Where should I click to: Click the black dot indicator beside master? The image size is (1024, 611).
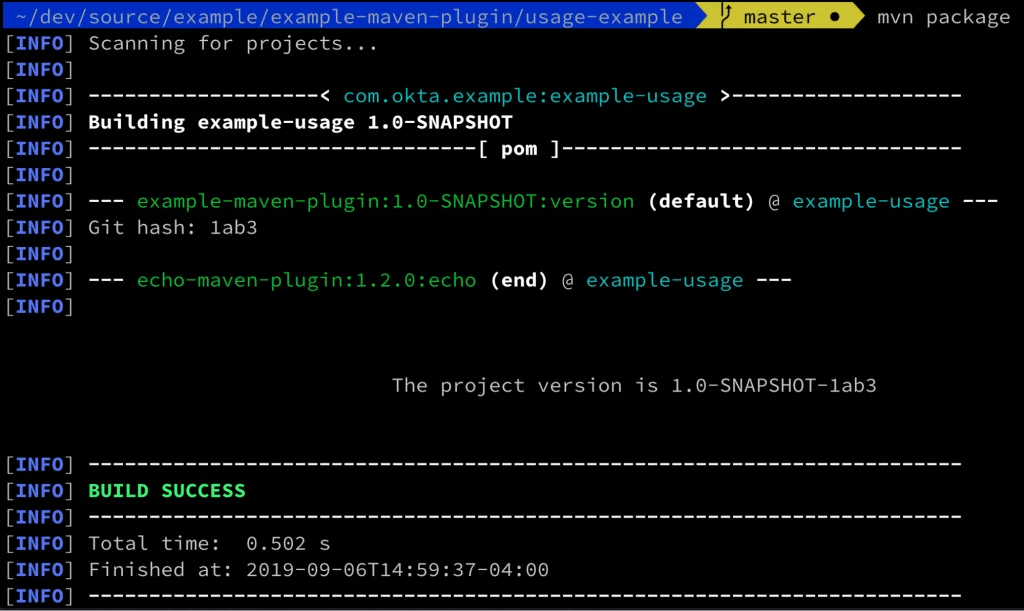point(836,16)
